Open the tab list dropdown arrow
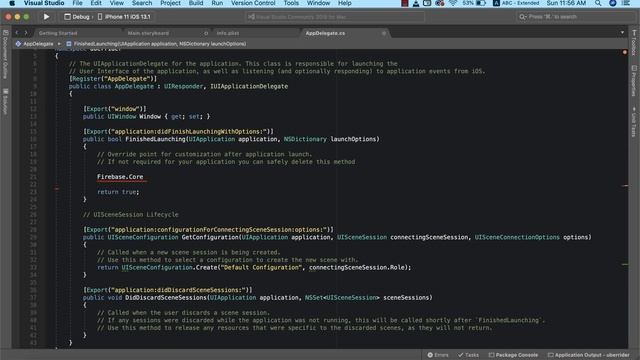Screen dimensions: 640x360 [622, 33]
